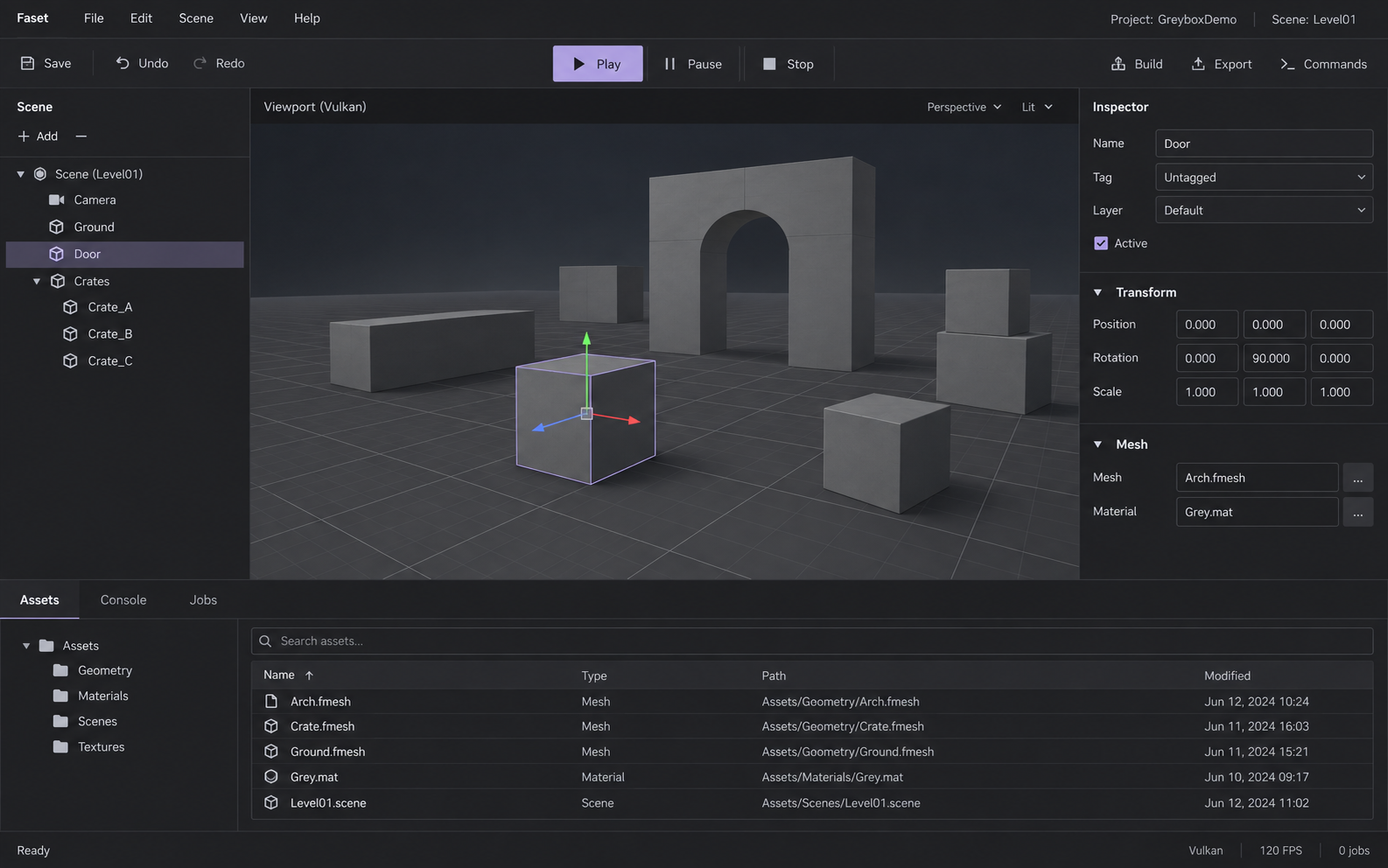Click the green Y-axis gizmo arrow
This screenshot has height=868, width=1388.
pos(587,339)
